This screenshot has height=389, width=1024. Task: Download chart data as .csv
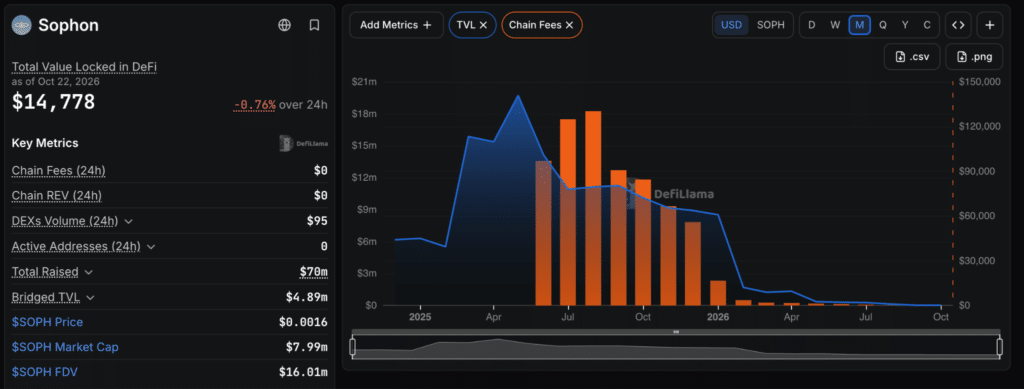pos(912,57)
